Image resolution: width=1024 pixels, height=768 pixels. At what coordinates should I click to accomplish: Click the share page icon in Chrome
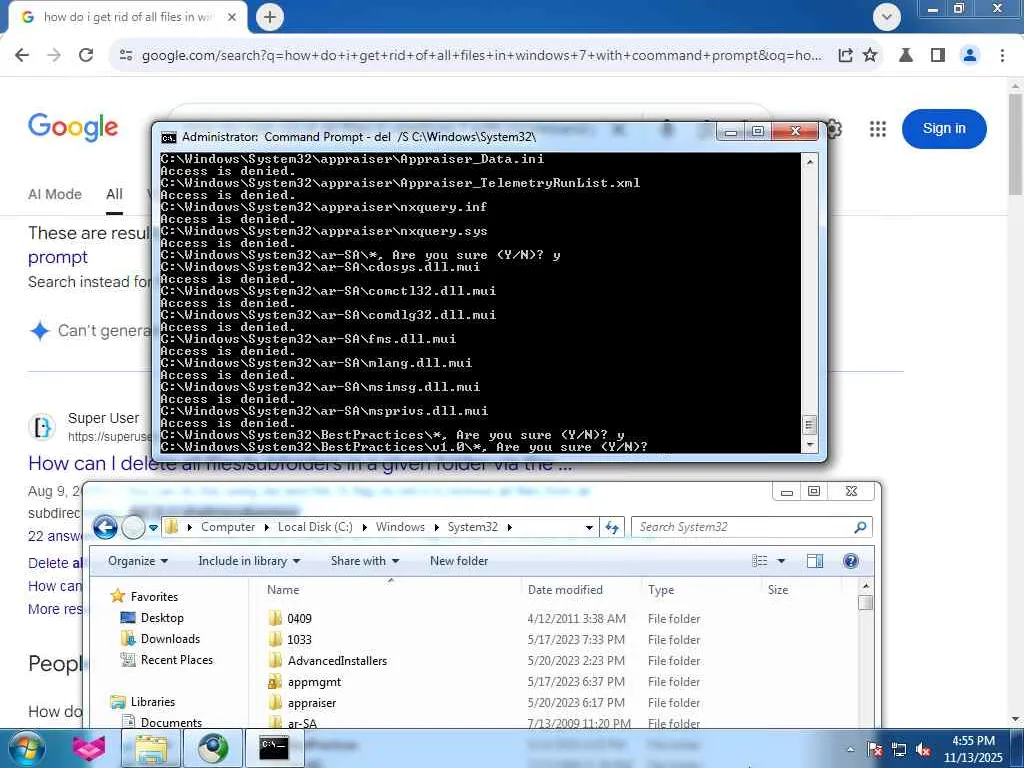845,56
